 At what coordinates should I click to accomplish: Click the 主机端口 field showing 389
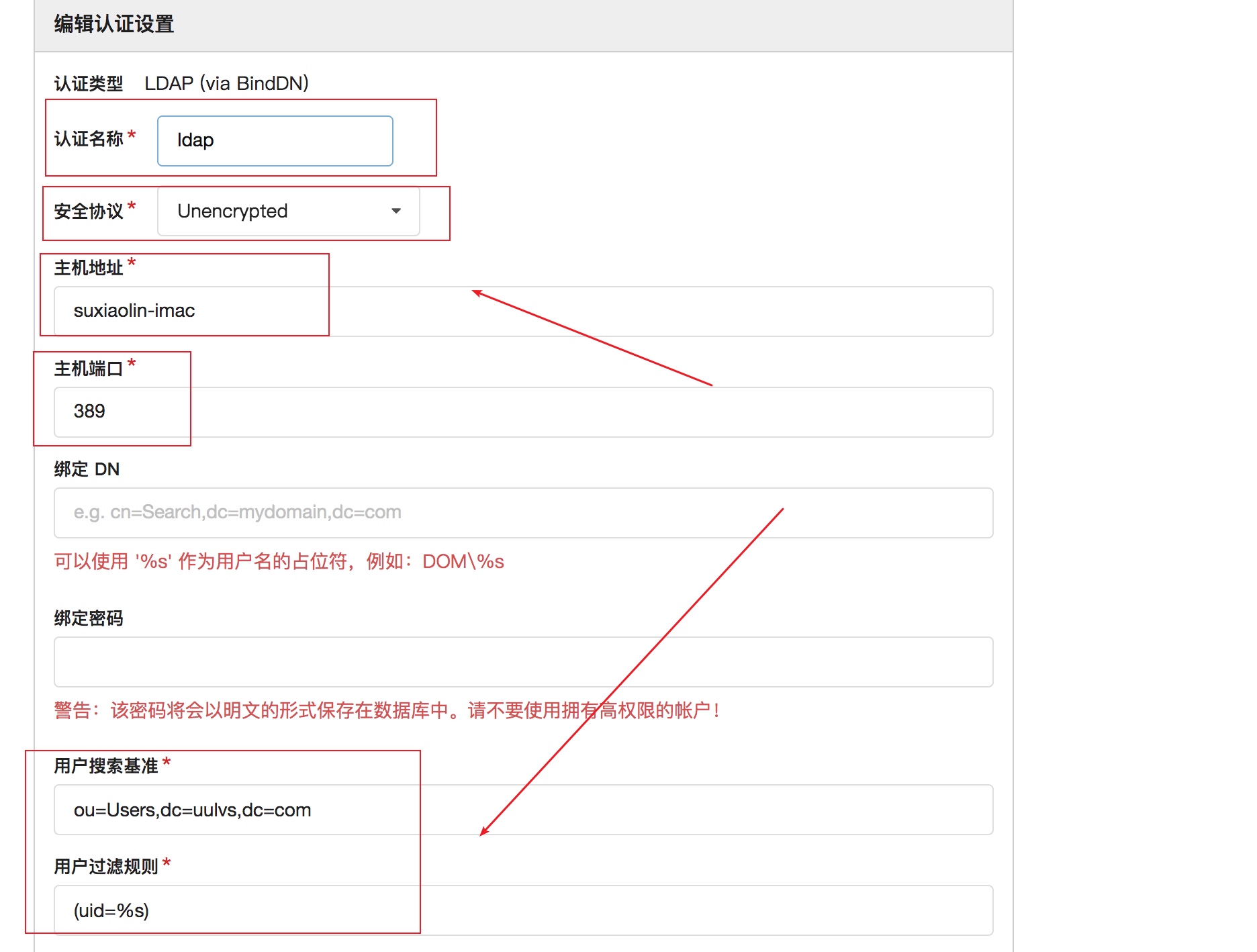point(523,412)
